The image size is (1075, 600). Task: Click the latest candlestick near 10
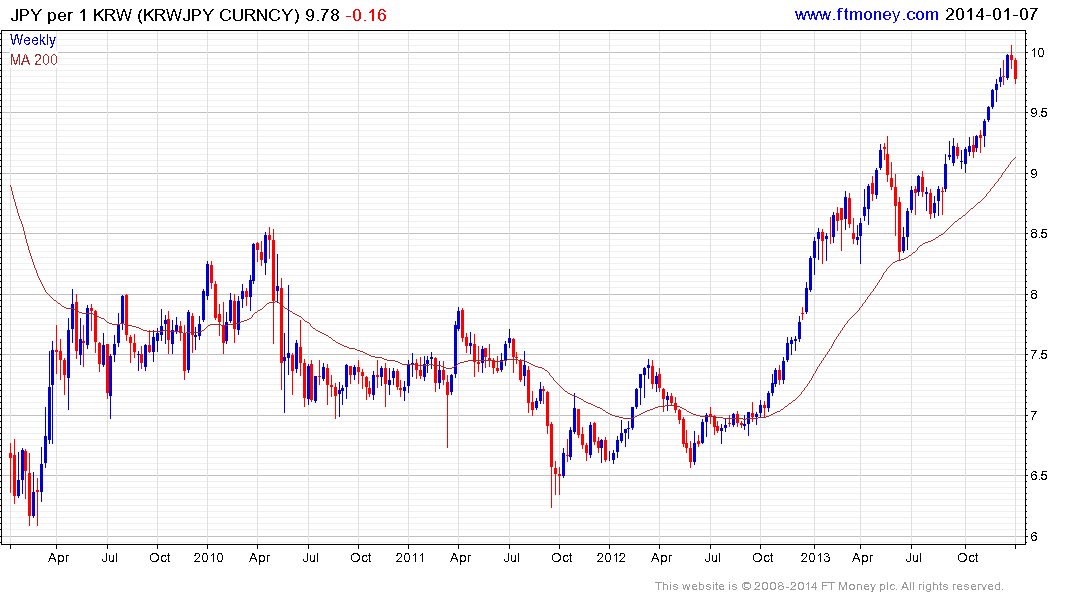1015,70
